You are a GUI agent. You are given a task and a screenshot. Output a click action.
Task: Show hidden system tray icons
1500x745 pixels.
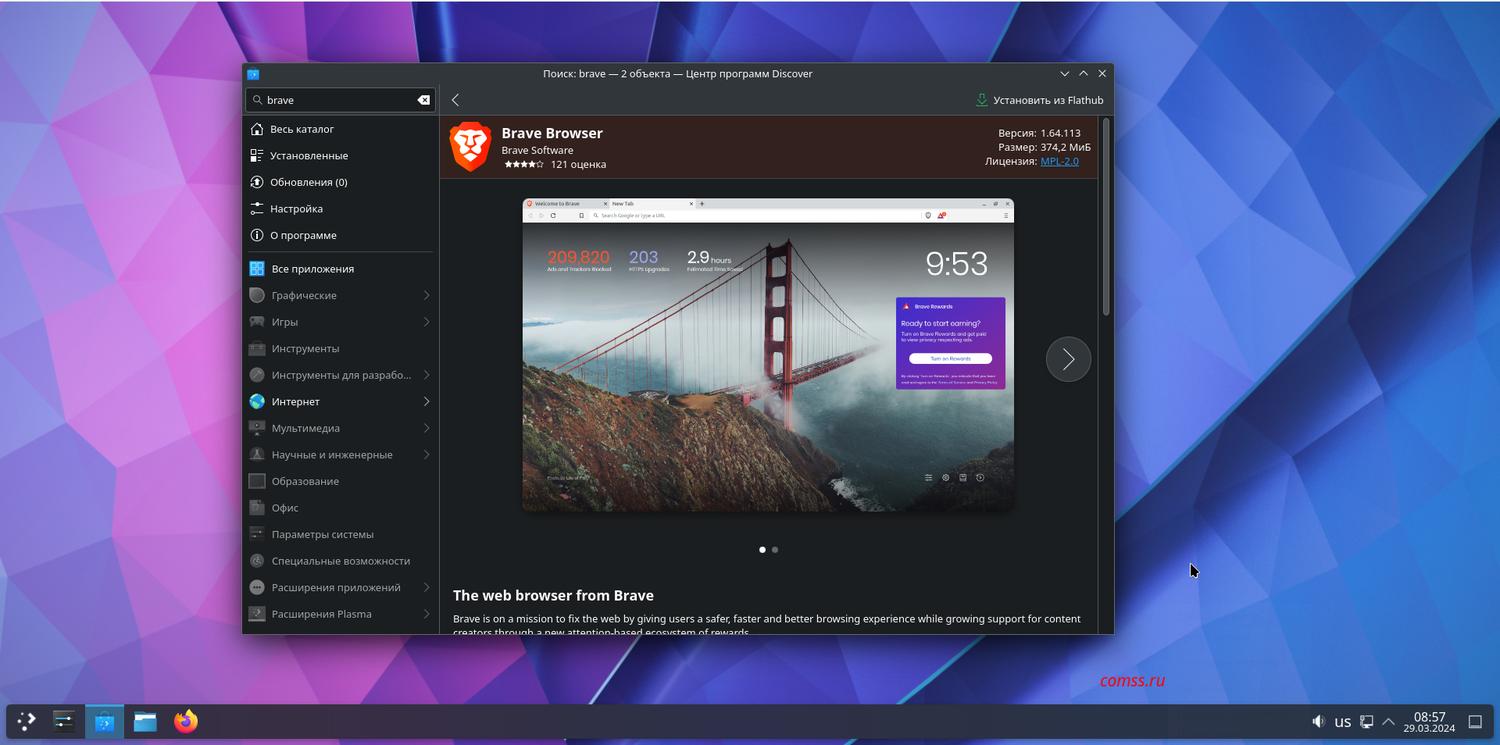tap(1389, 722)
